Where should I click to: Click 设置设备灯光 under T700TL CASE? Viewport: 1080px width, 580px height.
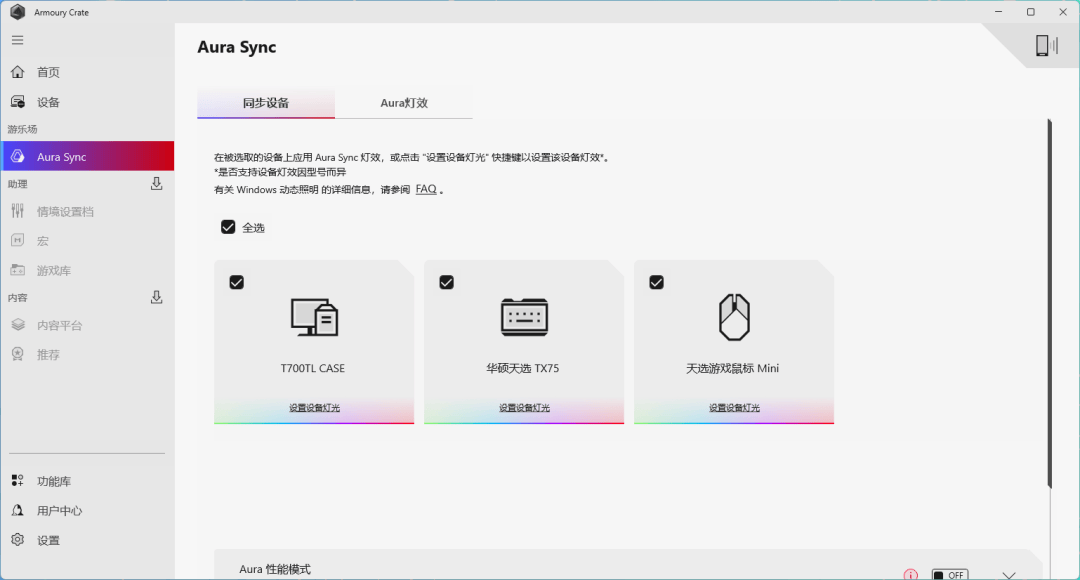pyautogui.click(x=314, y=408)
